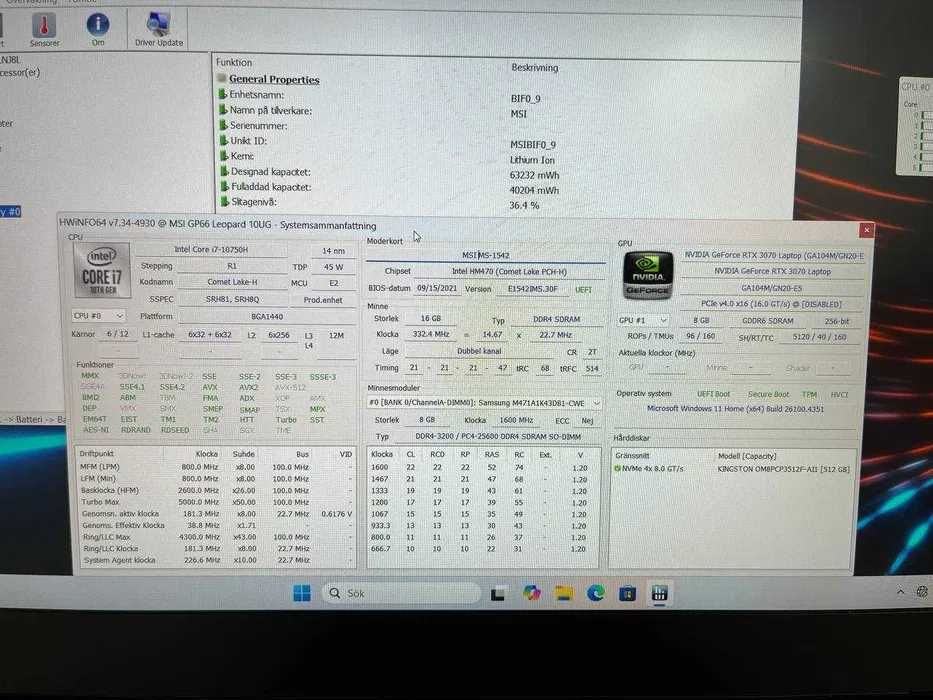This screenshot has width=933, height=700.
Task: Select the Enhetsnamn row icon
Action: pyautogui.click(x=223, y=94)
